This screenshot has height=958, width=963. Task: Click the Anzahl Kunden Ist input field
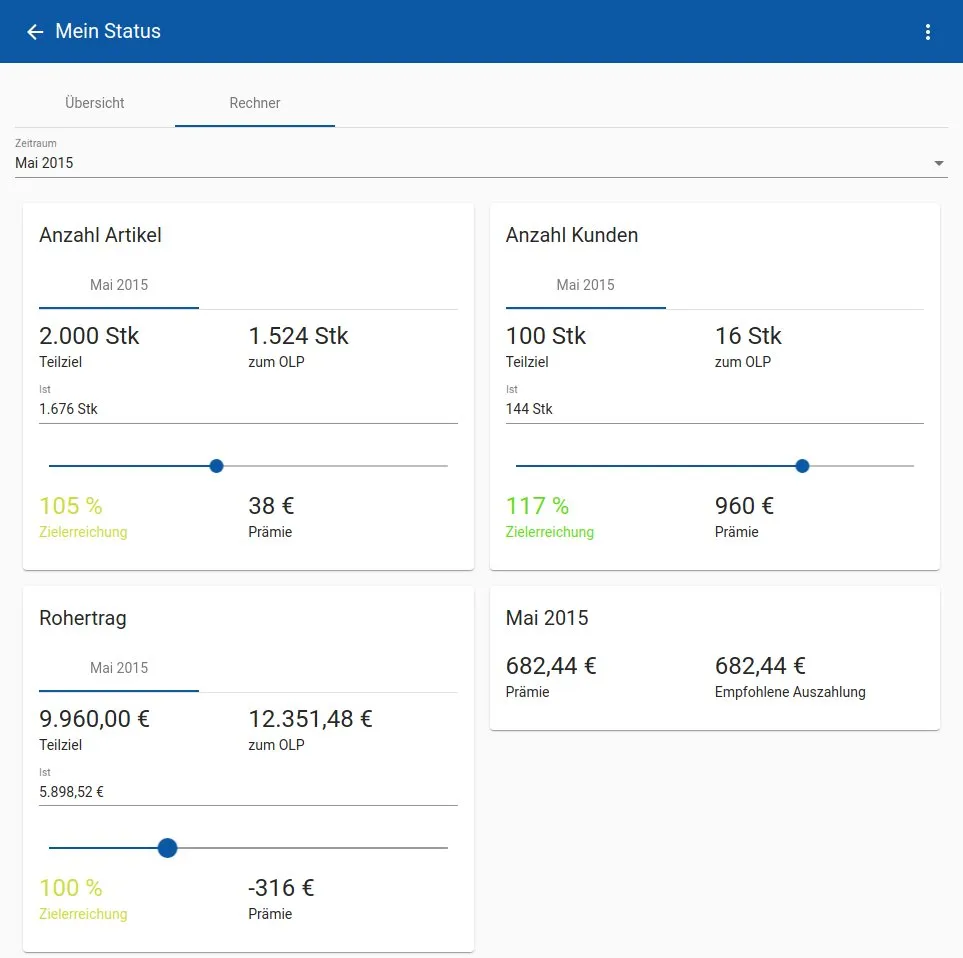[x=714, y=409]
